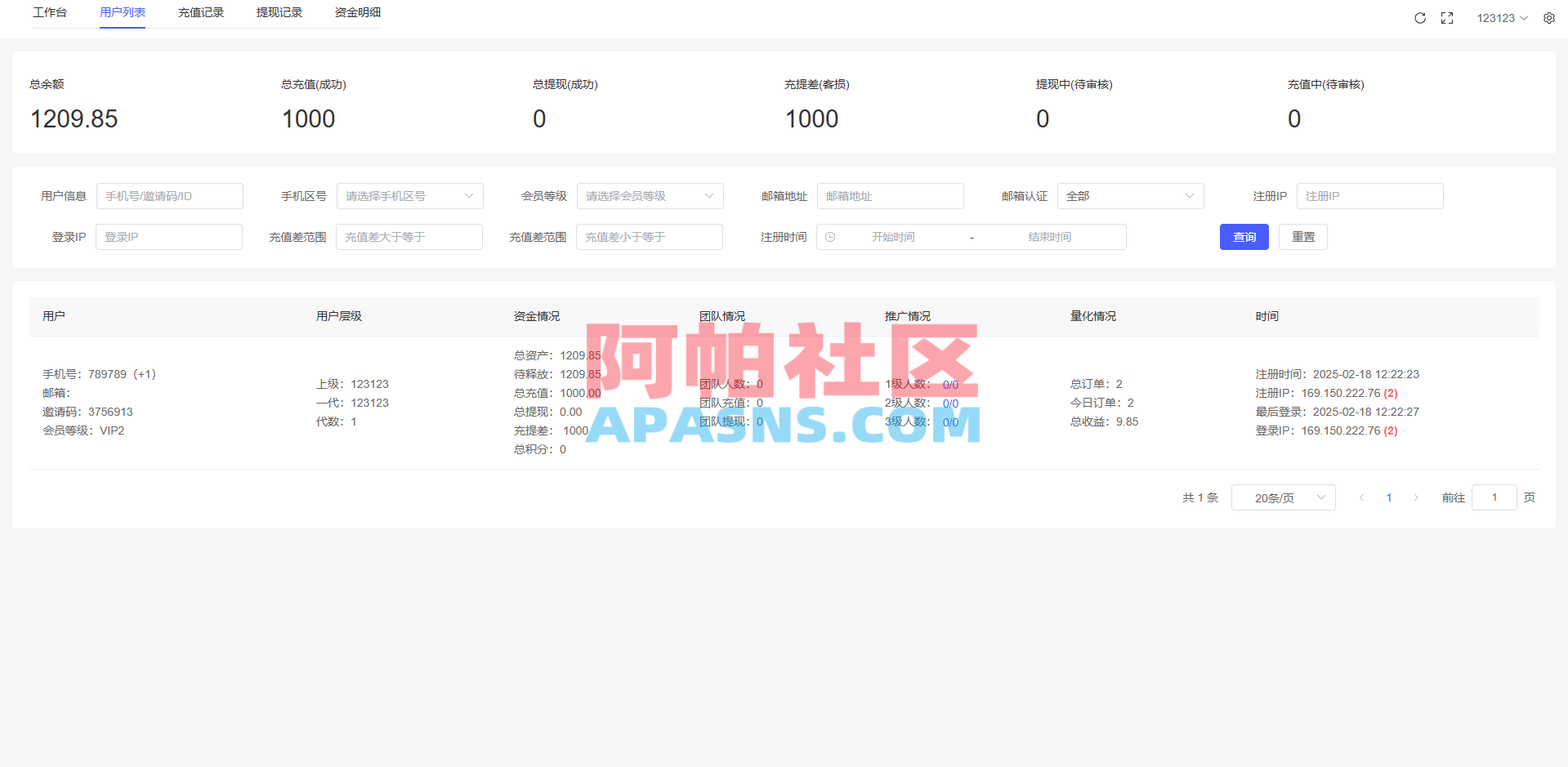Open the 会员等级 member level dropdown
This screenshot has width=1568, height=767.
tap(650, 196)
